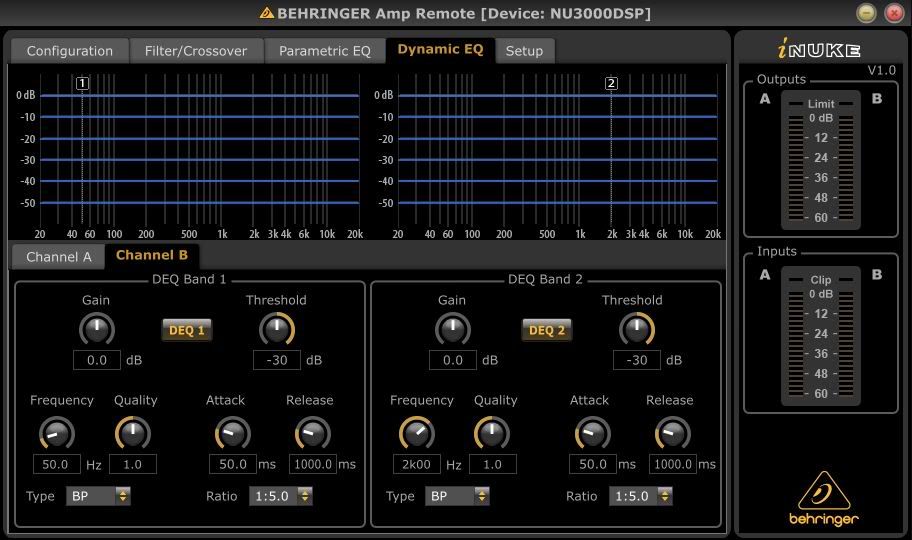The width and height of the screenshot is (912, 540).
Task: Switch to the Filter/Crossover tab
Action: coord(196,51)
